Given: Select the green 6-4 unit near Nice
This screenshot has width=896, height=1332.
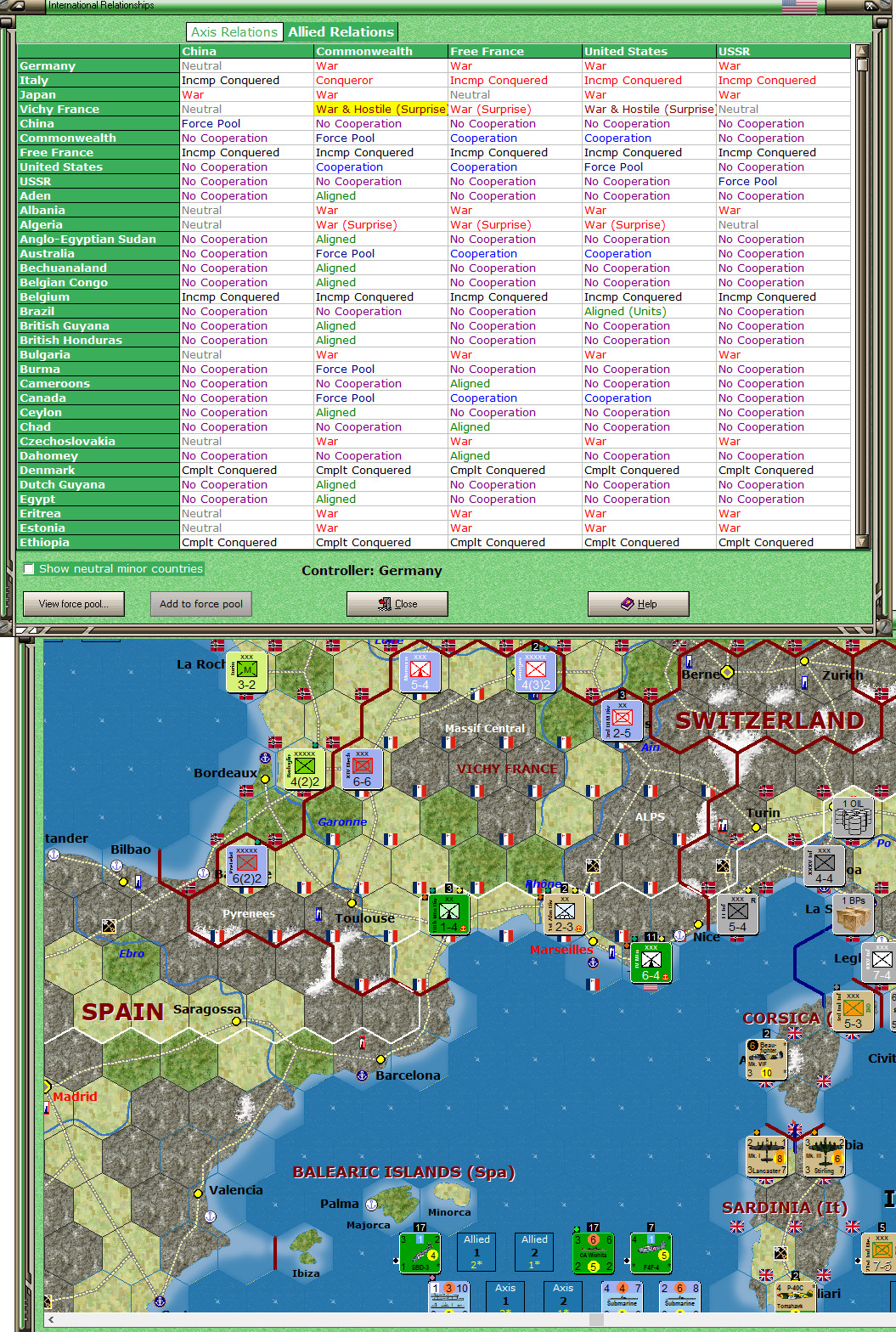Looking at the screenshot, I should 651,963.
